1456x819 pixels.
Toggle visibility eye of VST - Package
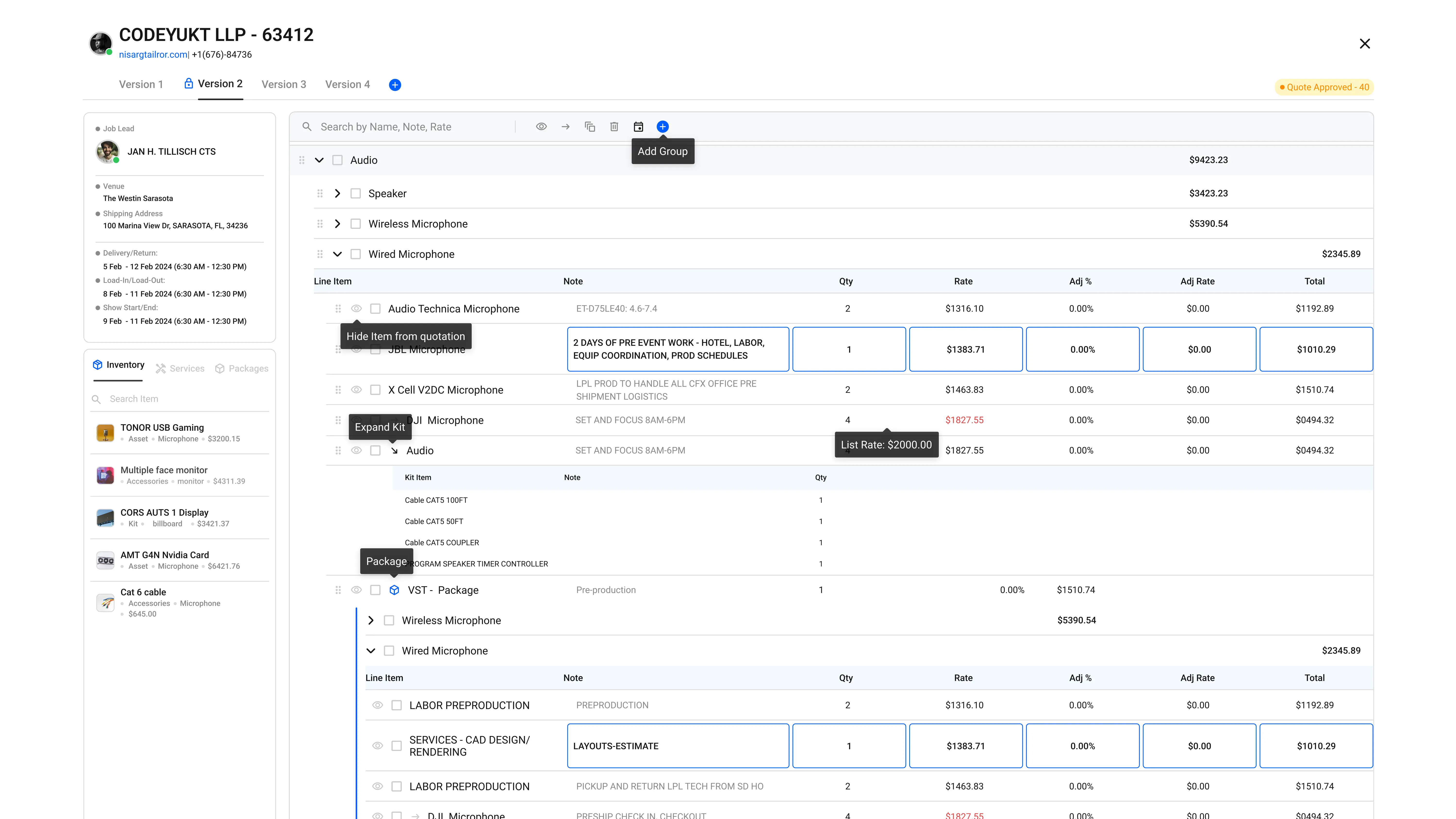coord(356,590)
